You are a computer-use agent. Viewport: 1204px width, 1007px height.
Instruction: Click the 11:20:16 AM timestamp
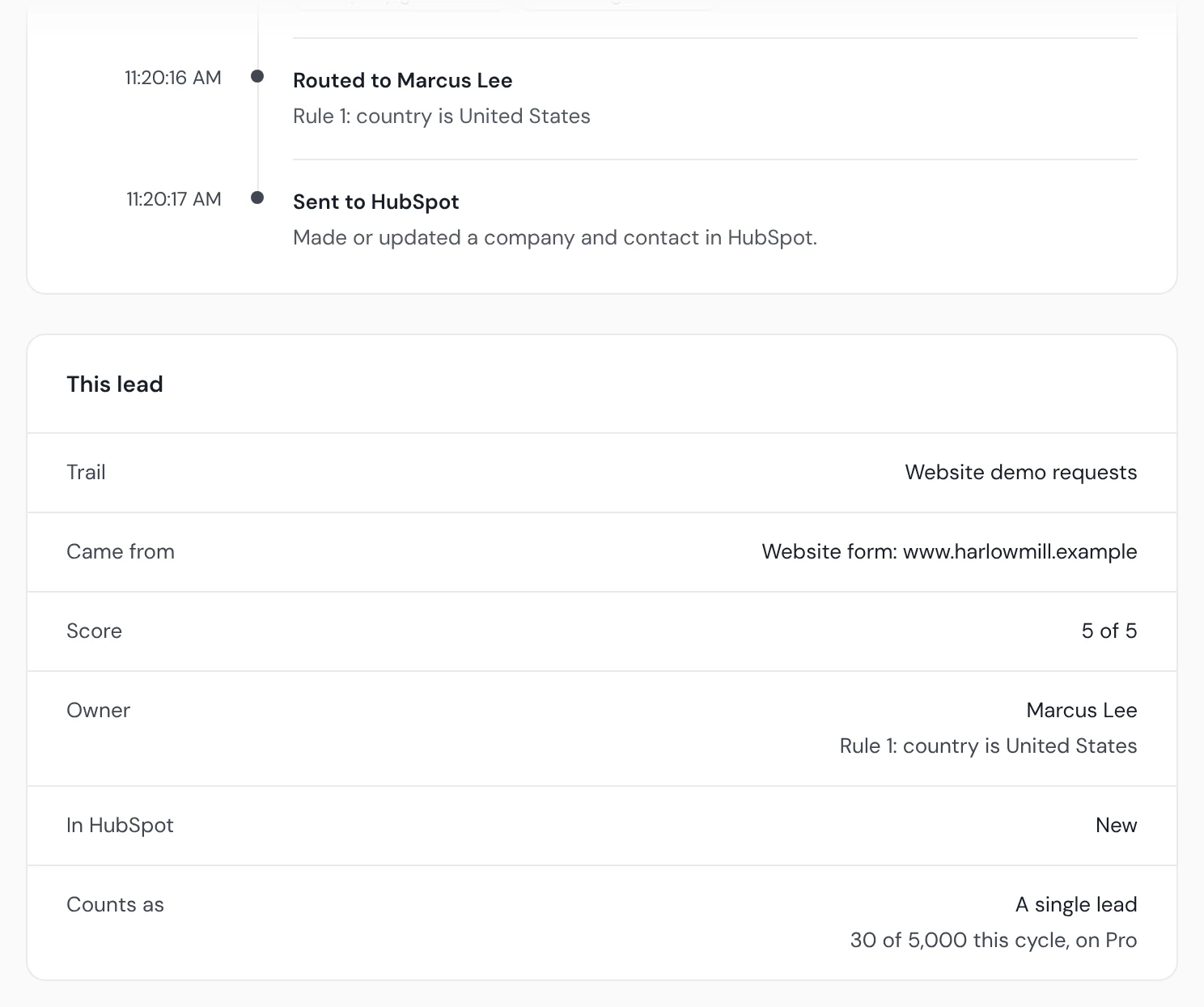[172, 78]
